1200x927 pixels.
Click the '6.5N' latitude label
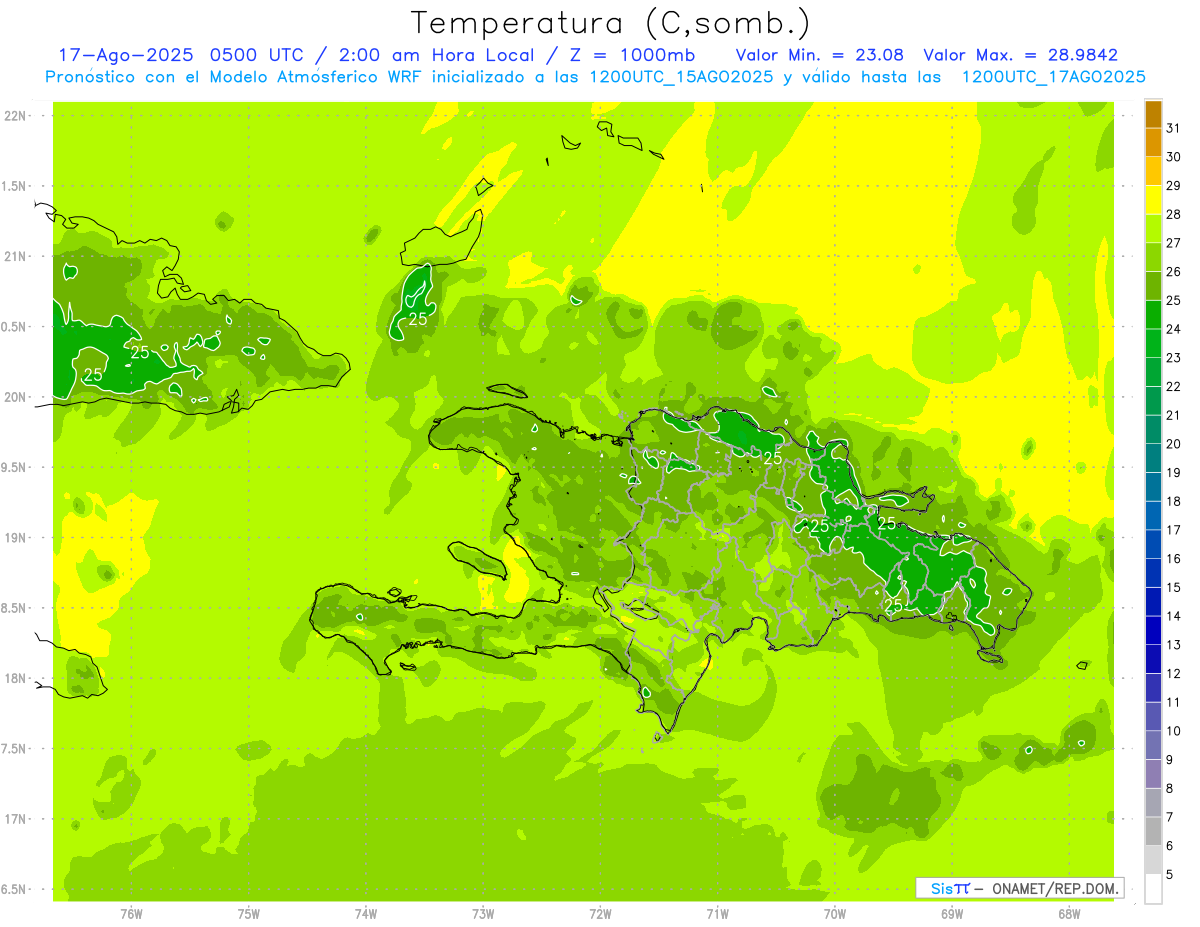15,889
